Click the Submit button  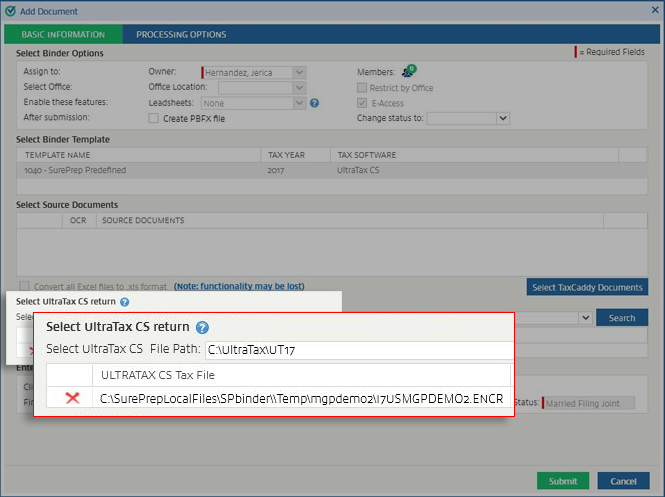[x=563, y=481]
